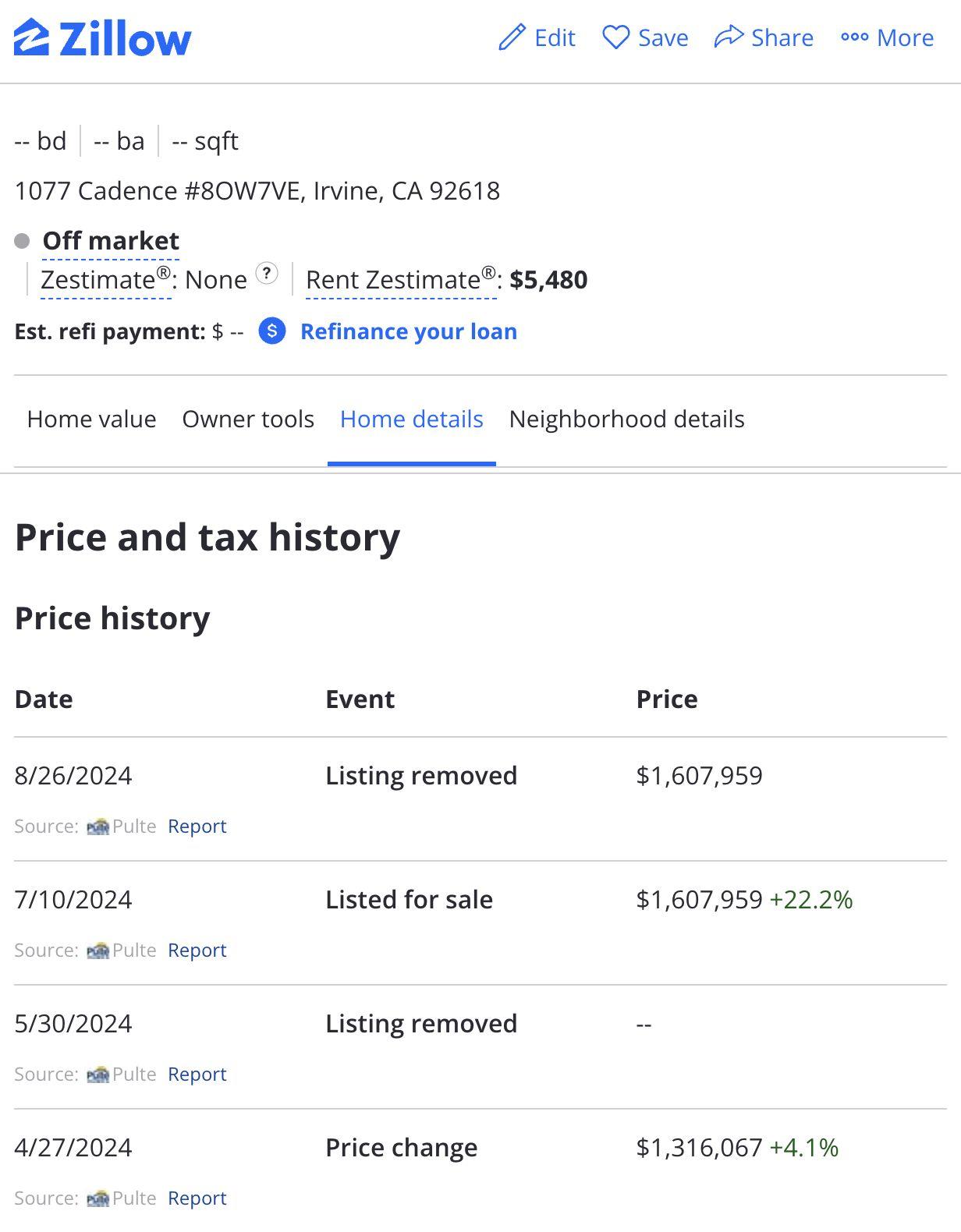Click the Pulte logo beside 8/26/2024 source
The width and height of the screenshot is (961, 1232).
click(x=98, y=827)
